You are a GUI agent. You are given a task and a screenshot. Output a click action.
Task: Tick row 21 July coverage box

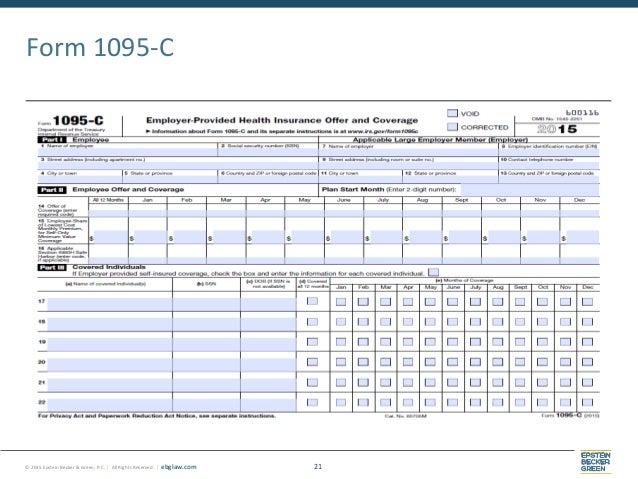pos(475,382)
